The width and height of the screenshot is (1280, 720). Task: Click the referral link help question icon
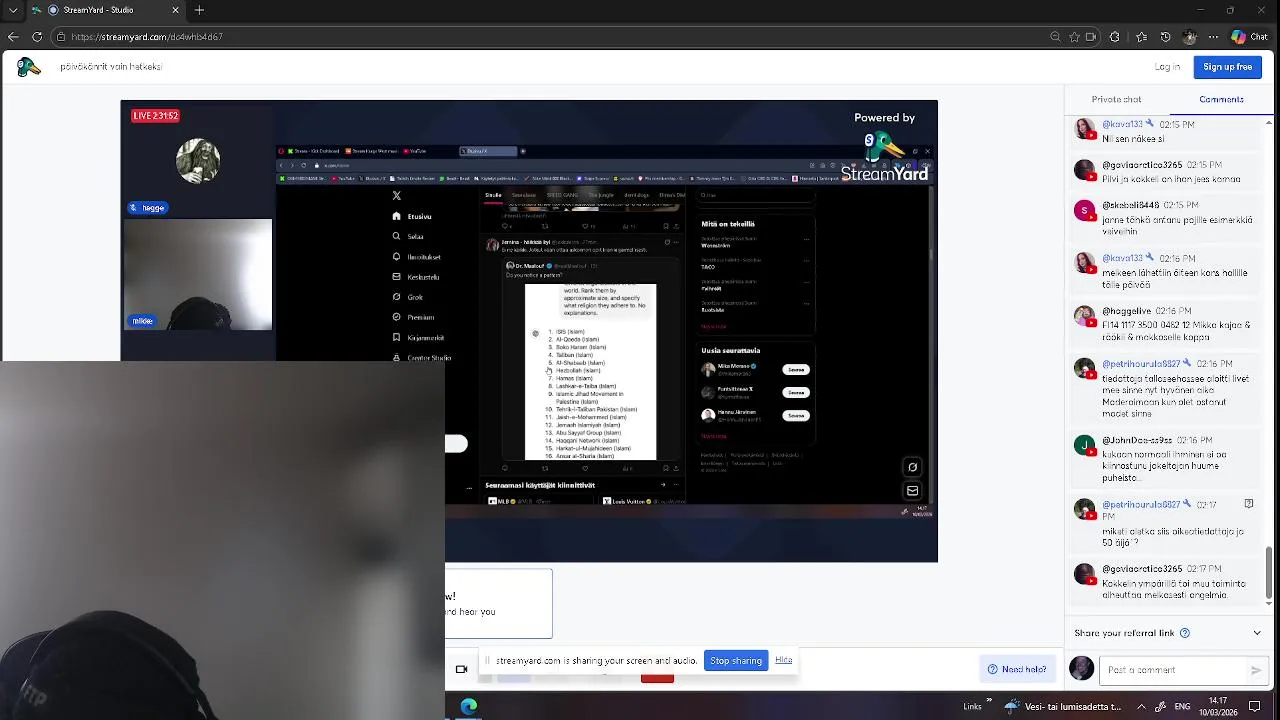pyautogui.click(x=1185, y=633)
